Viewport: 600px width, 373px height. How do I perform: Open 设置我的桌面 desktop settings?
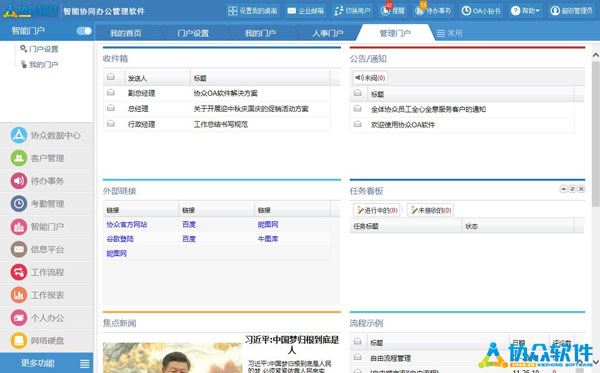coord(253,11)
